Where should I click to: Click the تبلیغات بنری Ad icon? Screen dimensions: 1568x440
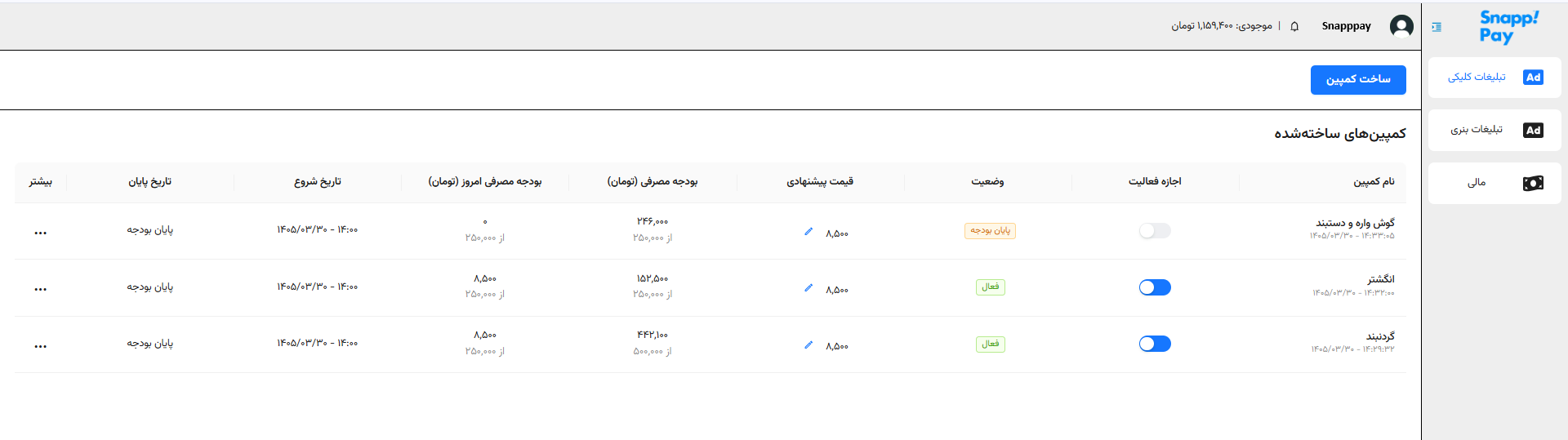(x=1533, y=131)
